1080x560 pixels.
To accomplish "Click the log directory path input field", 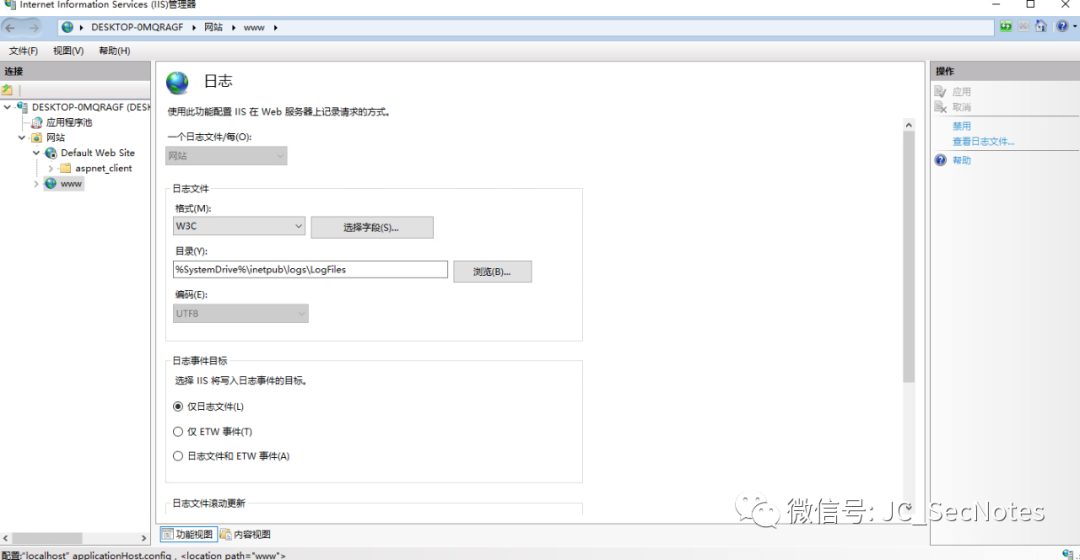I will coord(310,269).
